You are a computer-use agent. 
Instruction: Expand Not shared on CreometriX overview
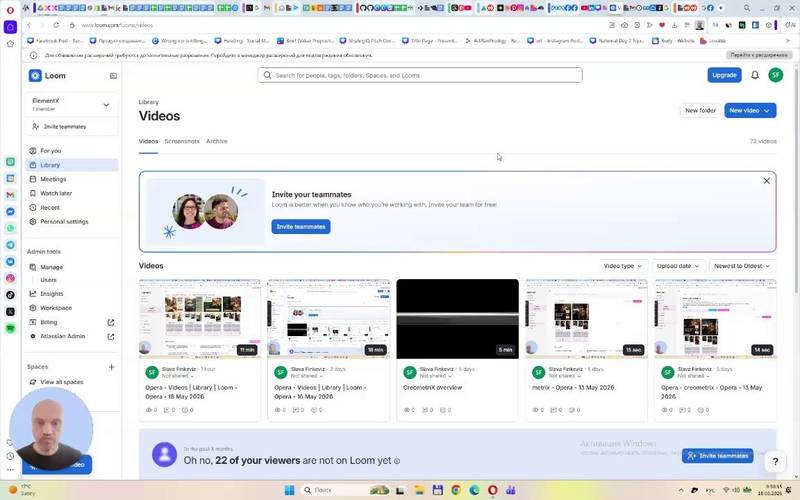coord(435,376)
